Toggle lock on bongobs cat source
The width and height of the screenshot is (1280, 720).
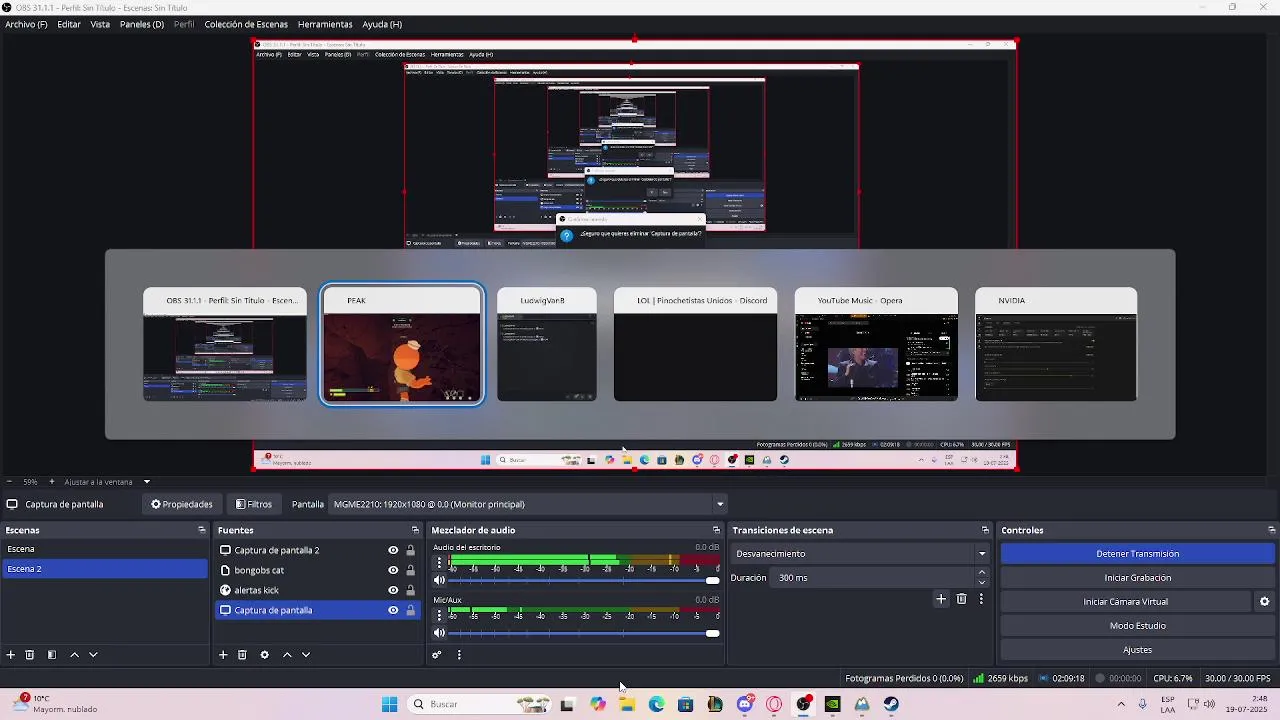410,570
